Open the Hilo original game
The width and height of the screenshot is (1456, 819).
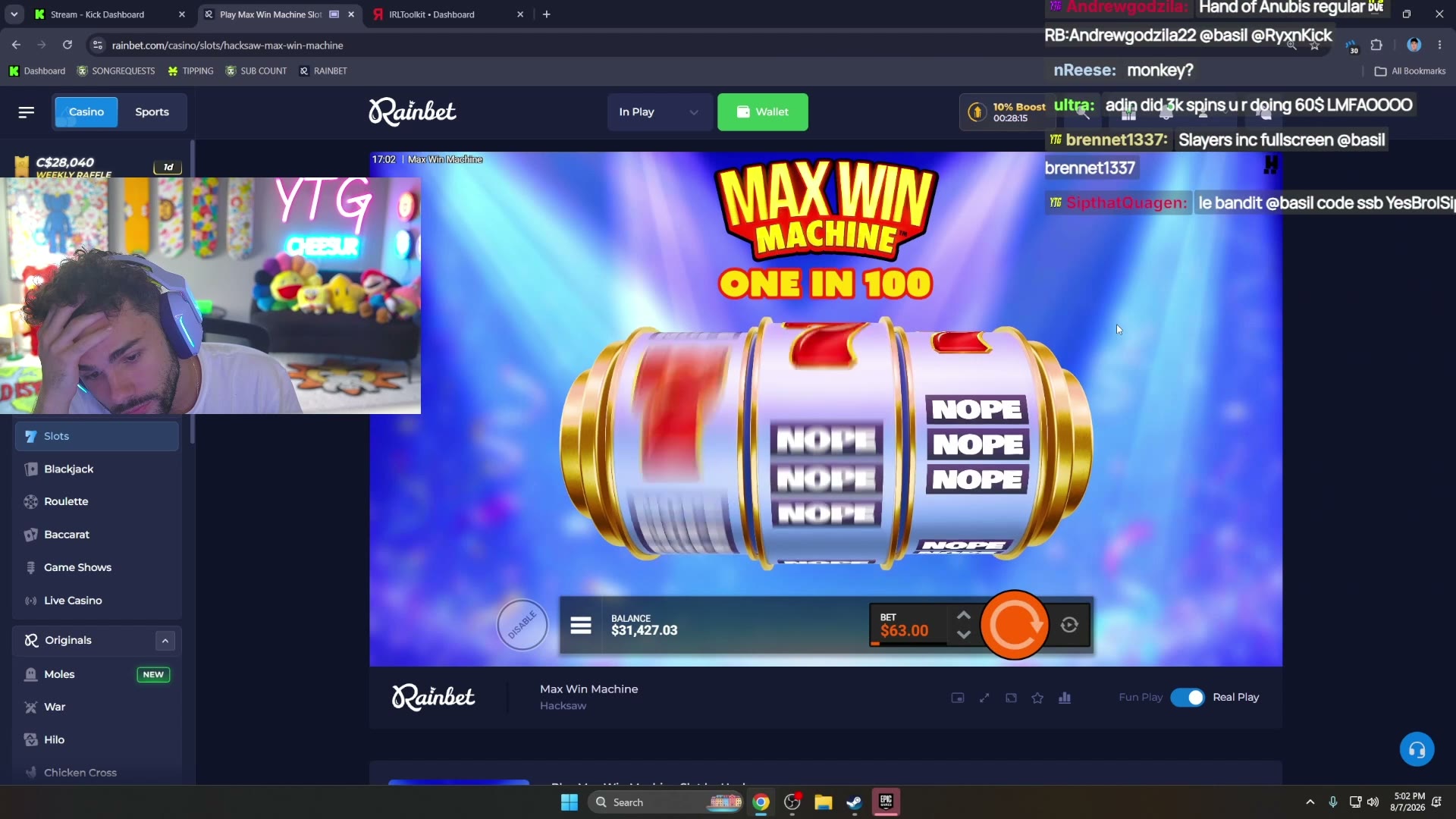coord(96,739)
